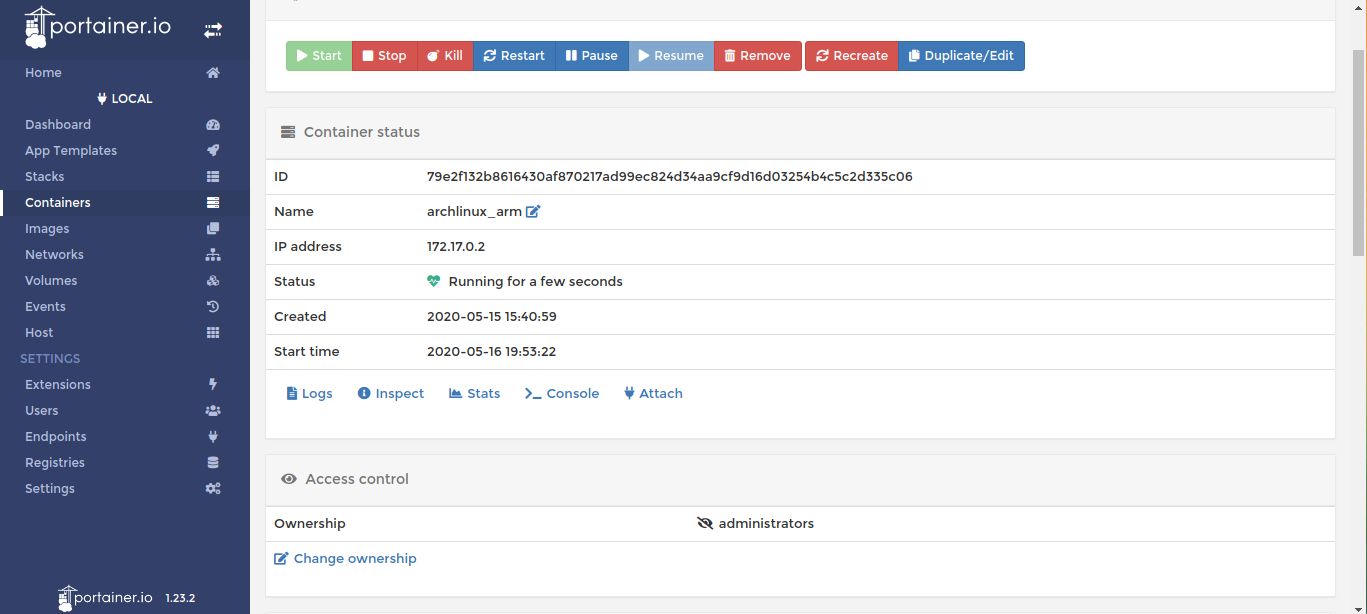Click the edit icon next to archlinux_arm
Viewport: 1367px width, 614px height.
[x=533, y=212]
